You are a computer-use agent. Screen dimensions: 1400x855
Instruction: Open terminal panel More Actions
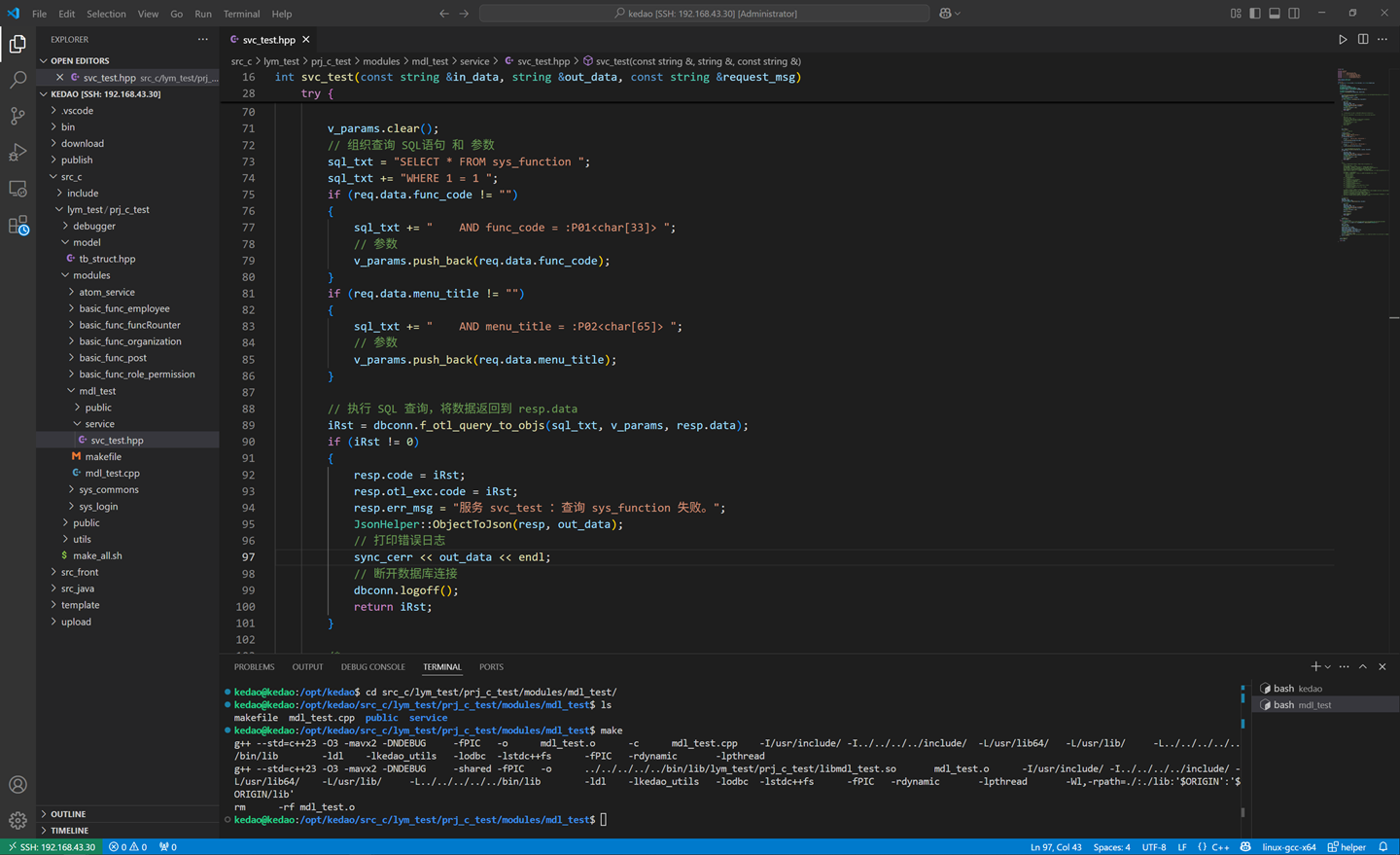click(1345, 666)
